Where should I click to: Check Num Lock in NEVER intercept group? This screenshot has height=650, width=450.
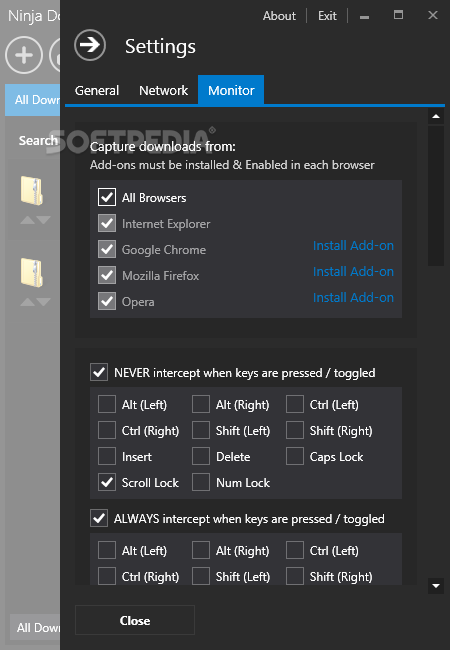pos(201,482)
